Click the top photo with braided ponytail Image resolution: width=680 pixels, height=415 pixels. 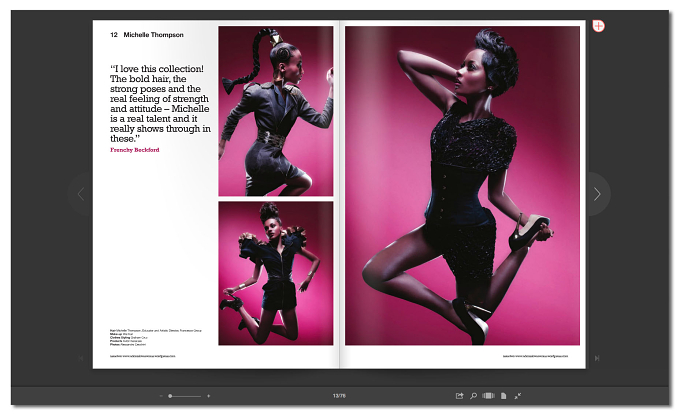click(276, 111)
